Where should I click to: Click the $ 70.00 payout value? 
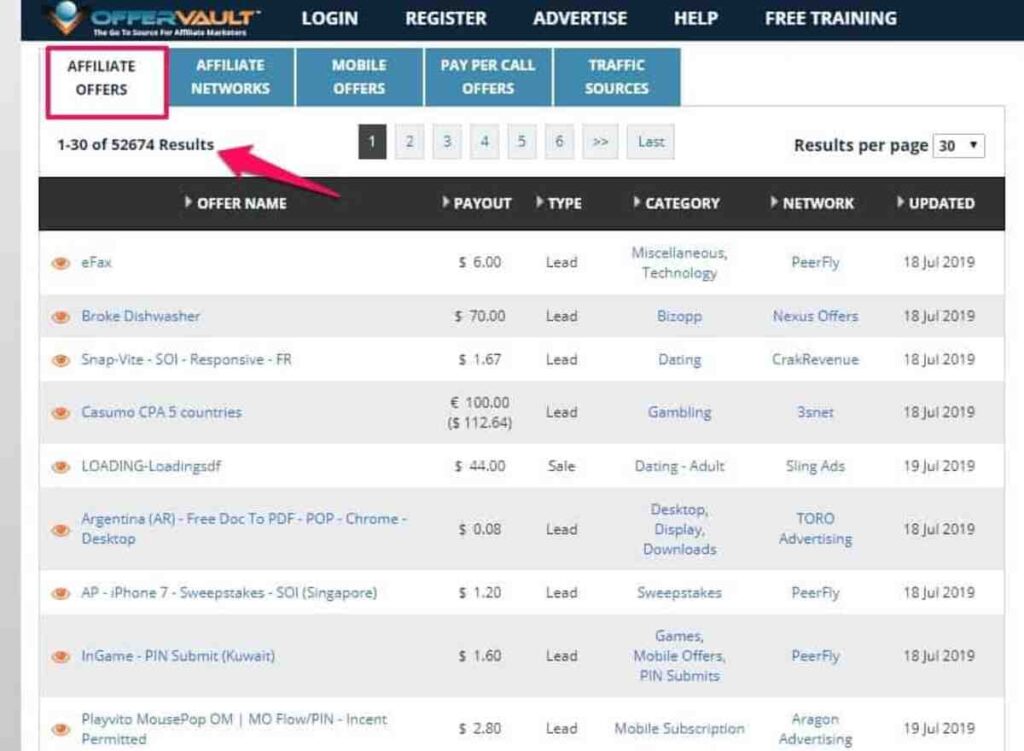(480, 316)
